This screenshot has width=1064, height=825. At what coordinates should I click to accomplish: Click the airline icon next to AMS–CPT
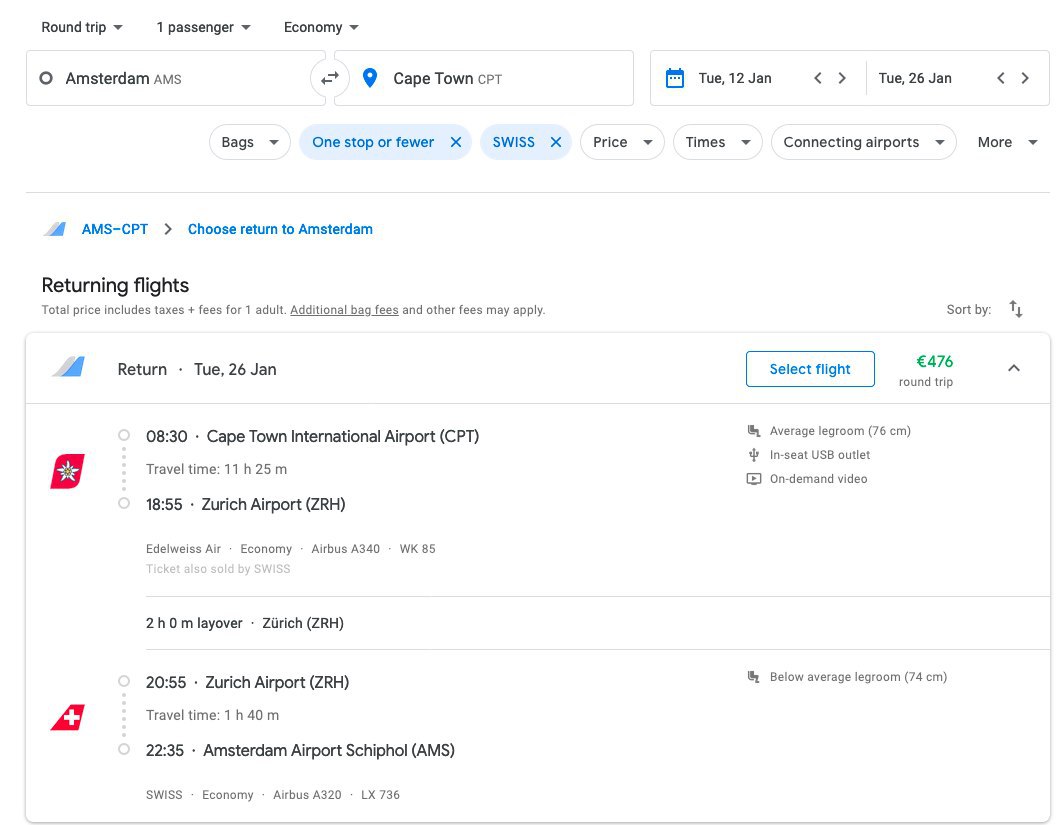point(55,229)
